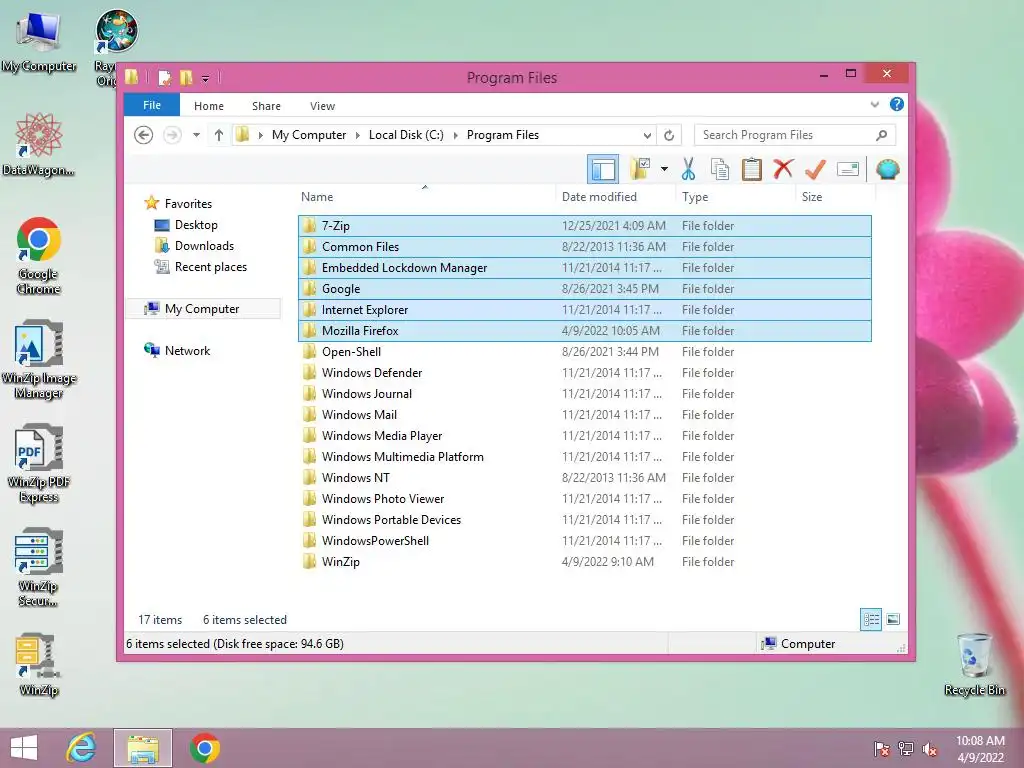The width and height of the screenshot is (1024, 768).
Task: Open Downloads in Favorites list
Action: 194,246
